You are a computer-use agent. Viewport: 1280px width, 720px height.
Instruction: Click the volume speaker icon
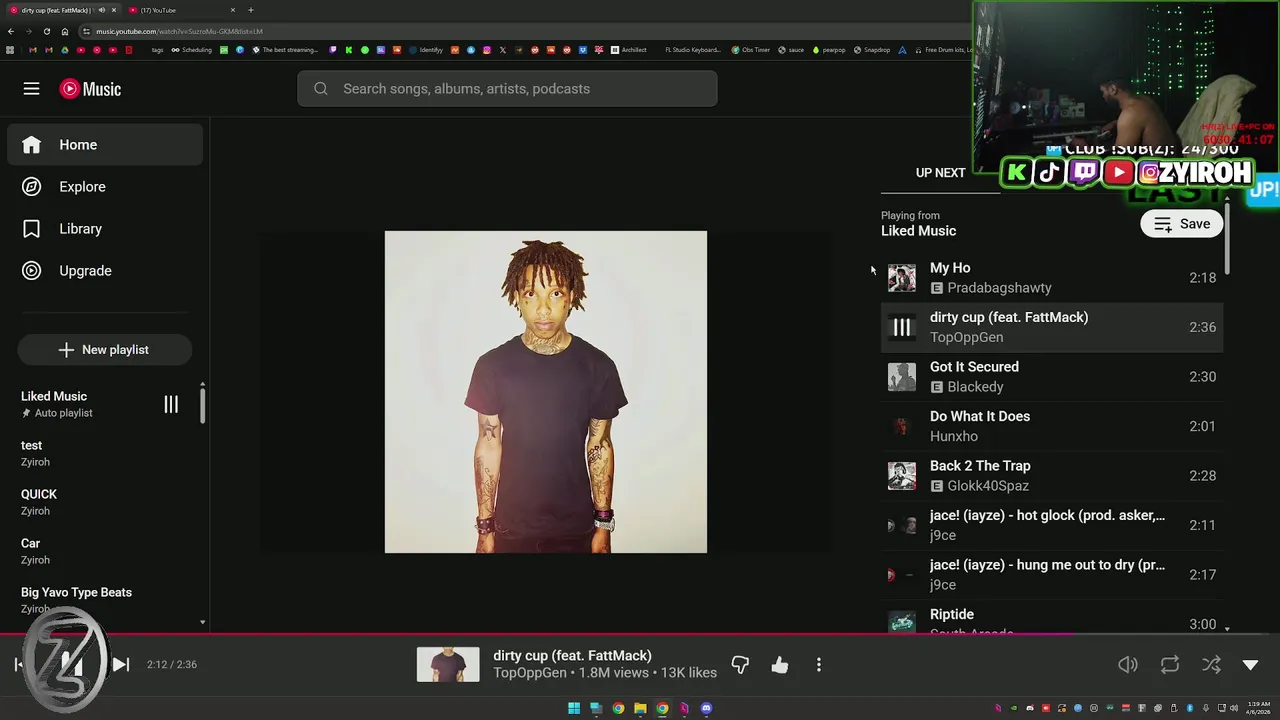(x=1128, y=665)
